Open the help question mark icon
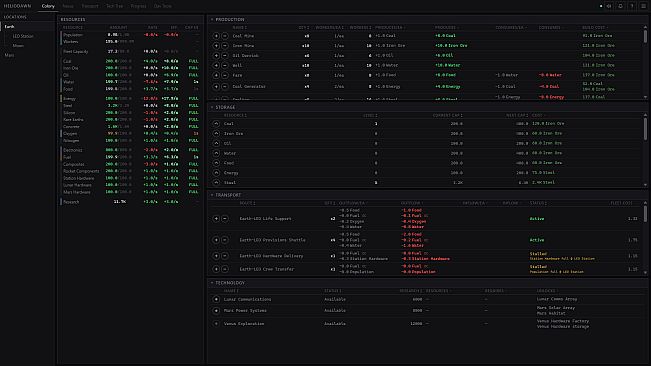The width and height of the screenshot is (651, 366). [x=631, y=6]
